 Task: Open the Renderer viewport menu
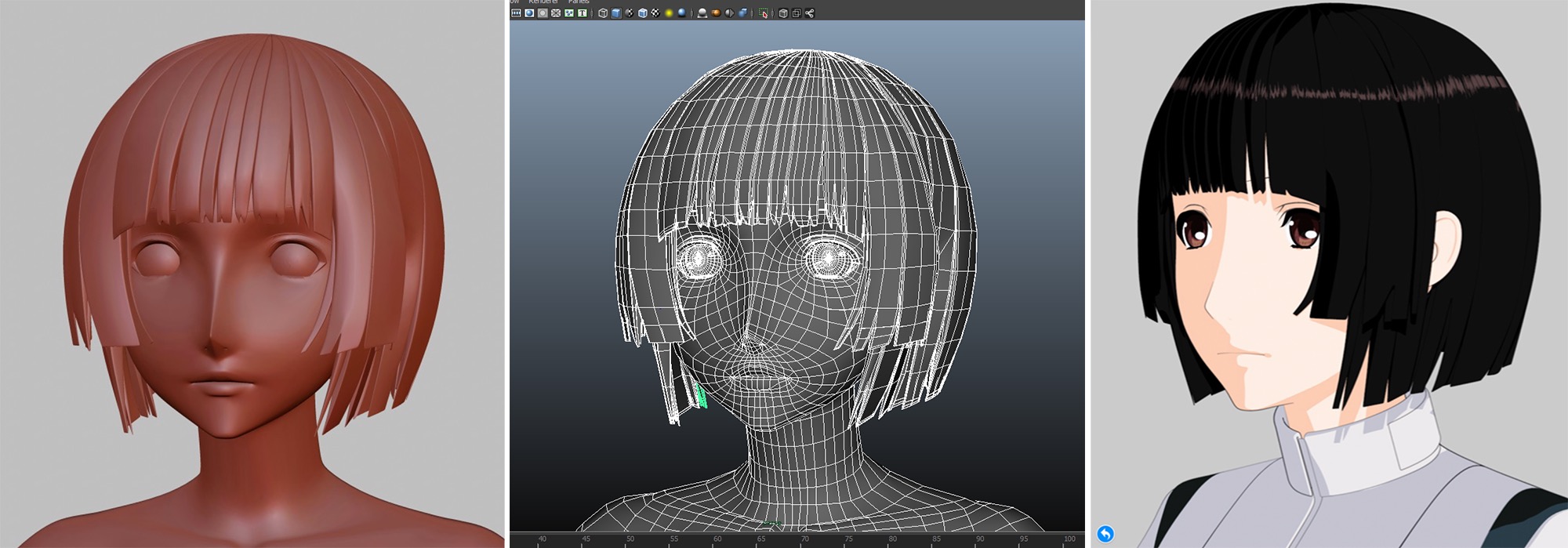(543, 2)
